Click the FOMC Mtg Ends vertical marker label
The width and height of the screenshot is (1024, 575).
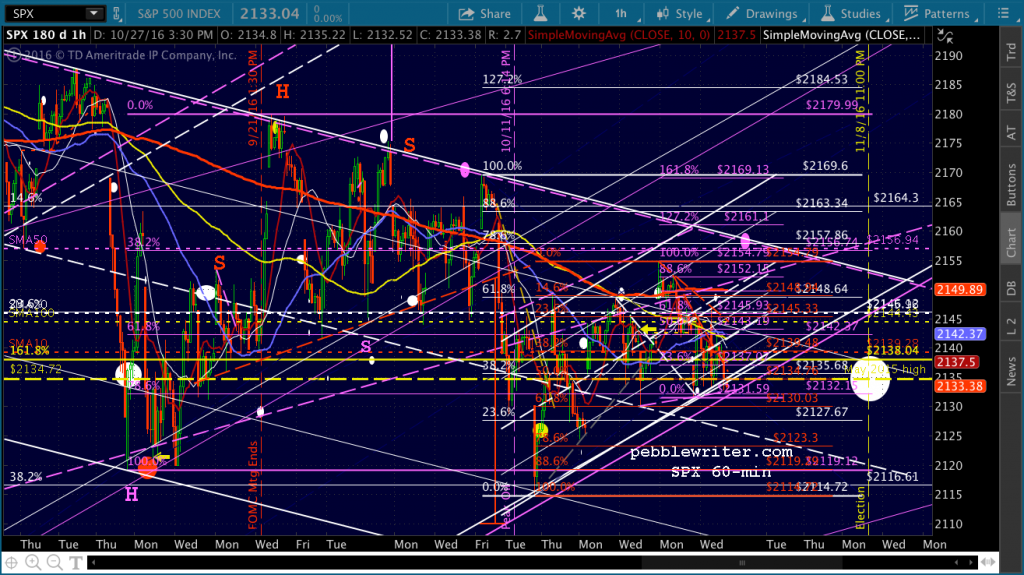coord(253,484)
